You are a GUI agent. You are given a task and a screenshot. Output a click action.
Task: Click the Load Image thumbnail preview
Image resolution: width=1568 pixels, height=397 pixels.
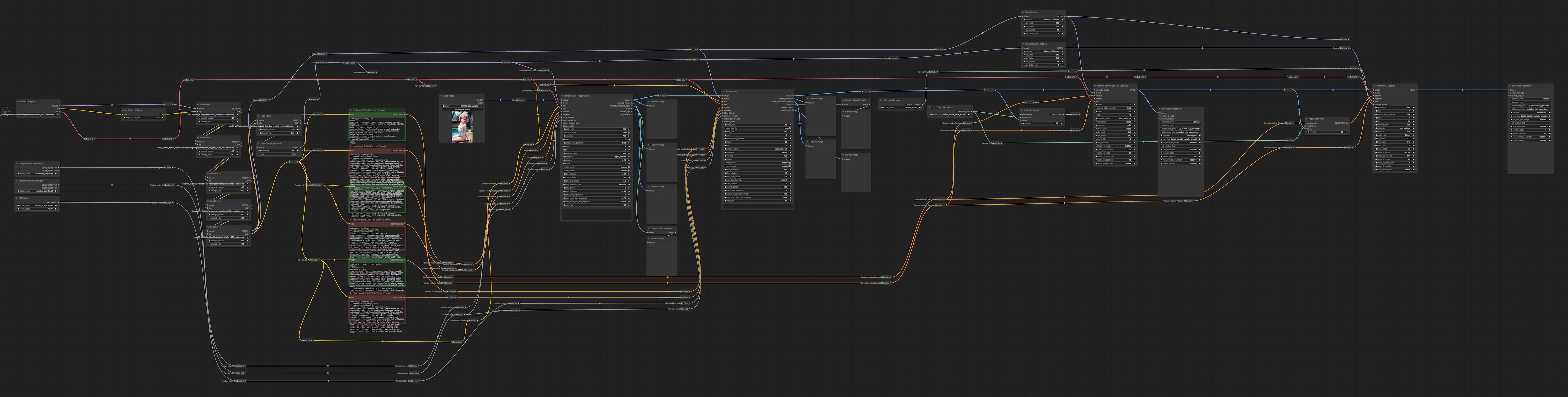coord(462,127)
